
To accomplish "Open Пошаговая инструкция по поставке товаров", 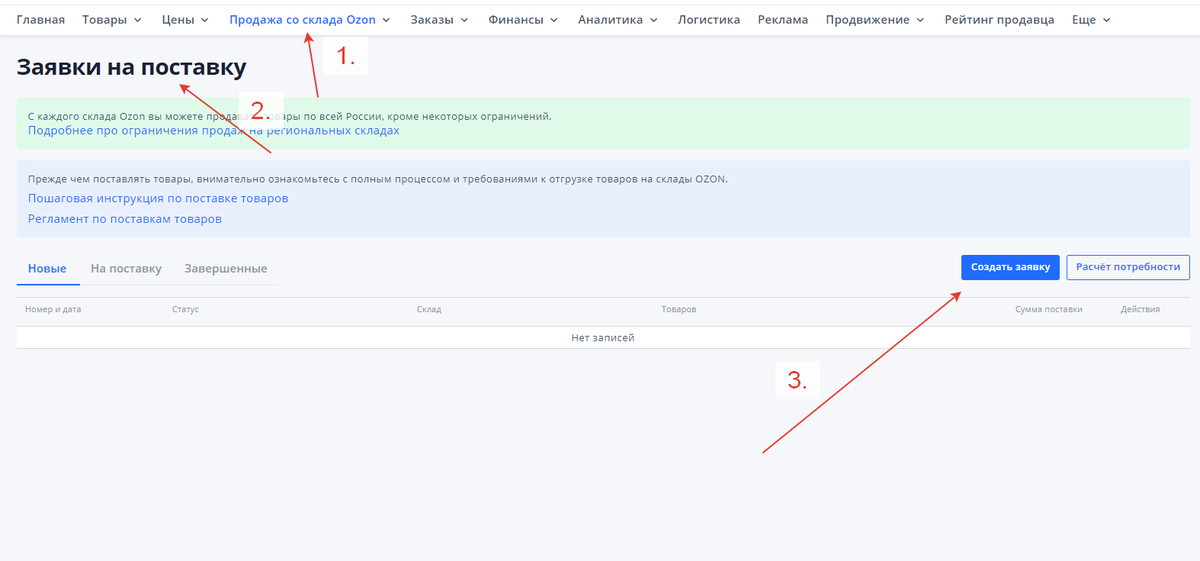I will click(x=158, y=198).
